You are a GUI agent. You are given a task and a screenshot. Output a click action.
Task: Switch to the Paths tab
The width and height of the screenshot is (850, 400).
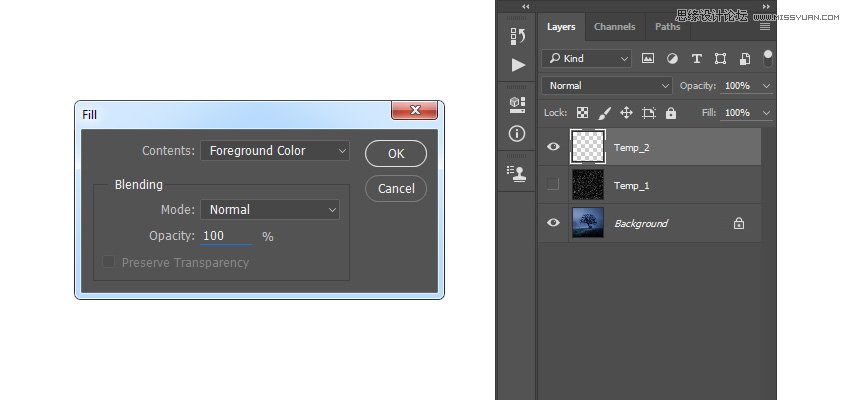(x=667, y=27)
